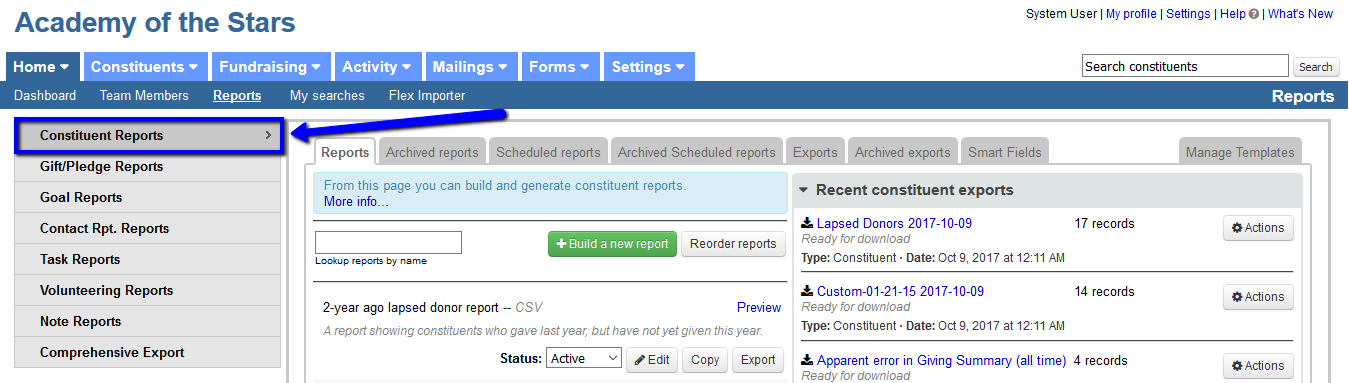This screenshot has height=383, width=1349.
Task: Select Contact Rpt. Reports in sidebar
Action: point(148,229)
